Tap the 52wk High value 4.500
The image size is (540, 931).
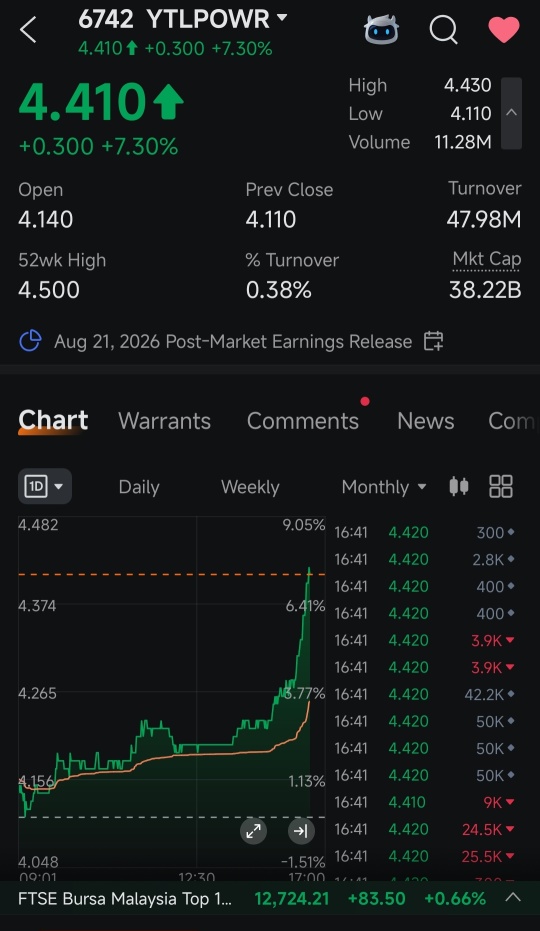click(49, 290)
